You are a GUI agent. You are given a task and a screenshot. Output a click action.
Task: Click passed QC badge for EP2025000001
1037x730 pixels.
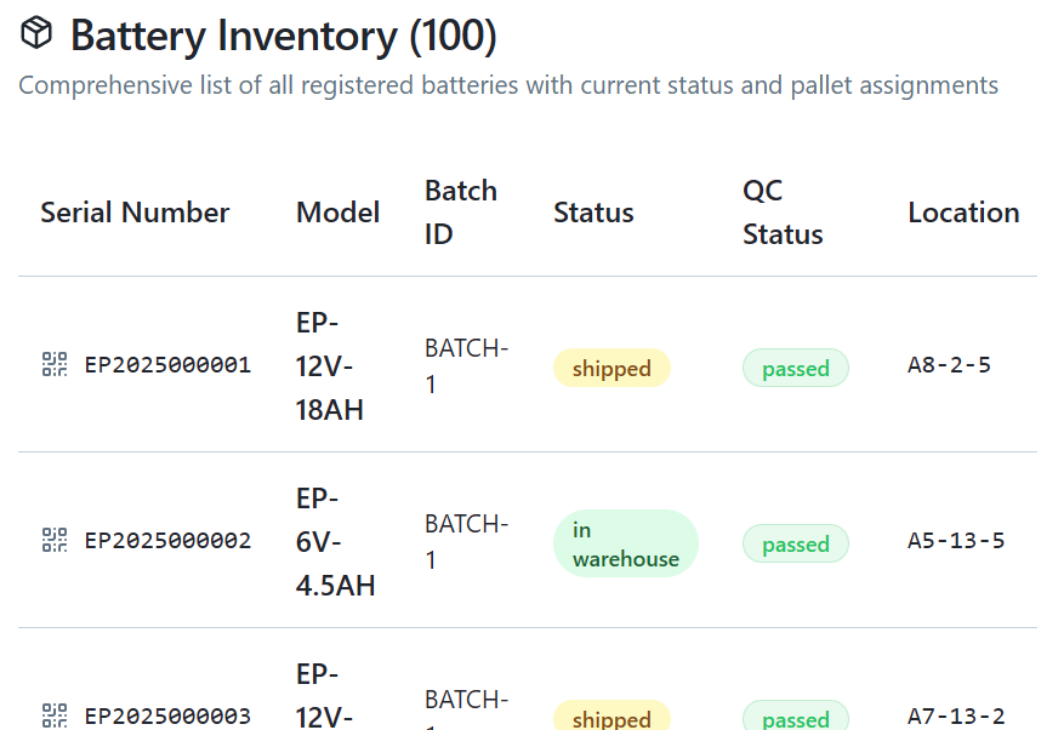click(x=795, y=368)
